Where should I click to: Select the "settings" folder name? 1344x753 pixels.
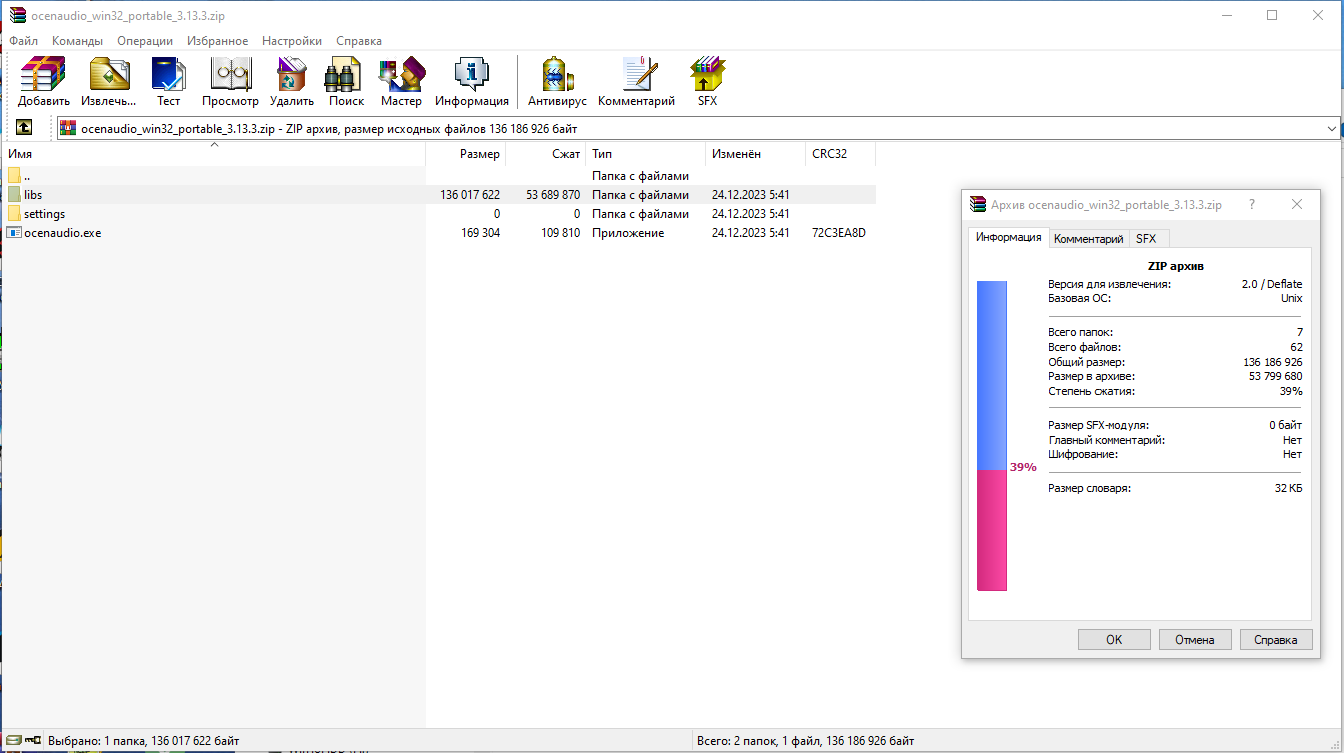tap(44, 214)
